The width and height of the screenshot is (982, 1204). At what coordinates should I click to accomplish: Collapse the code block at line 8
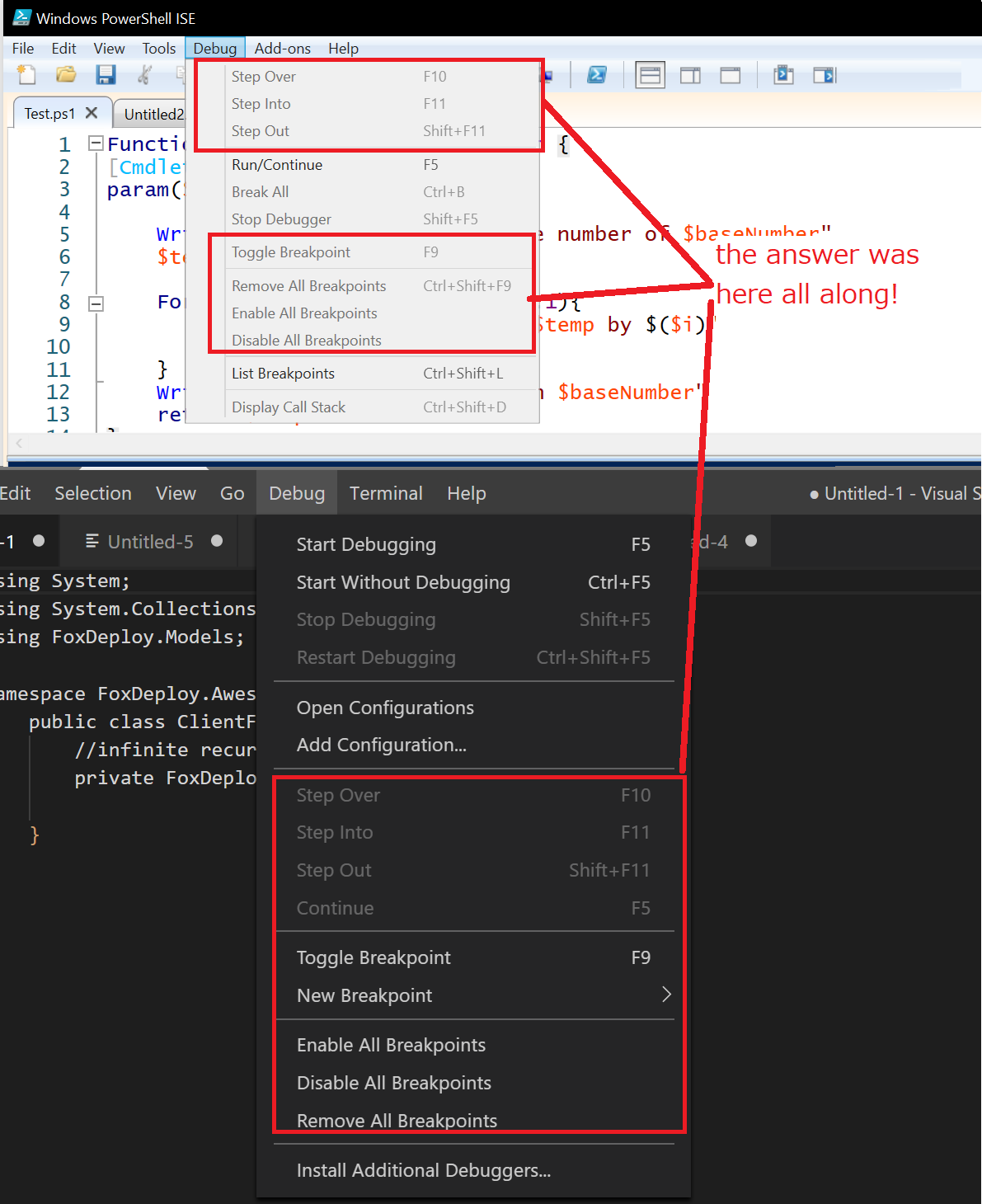(x=96, y=303)
